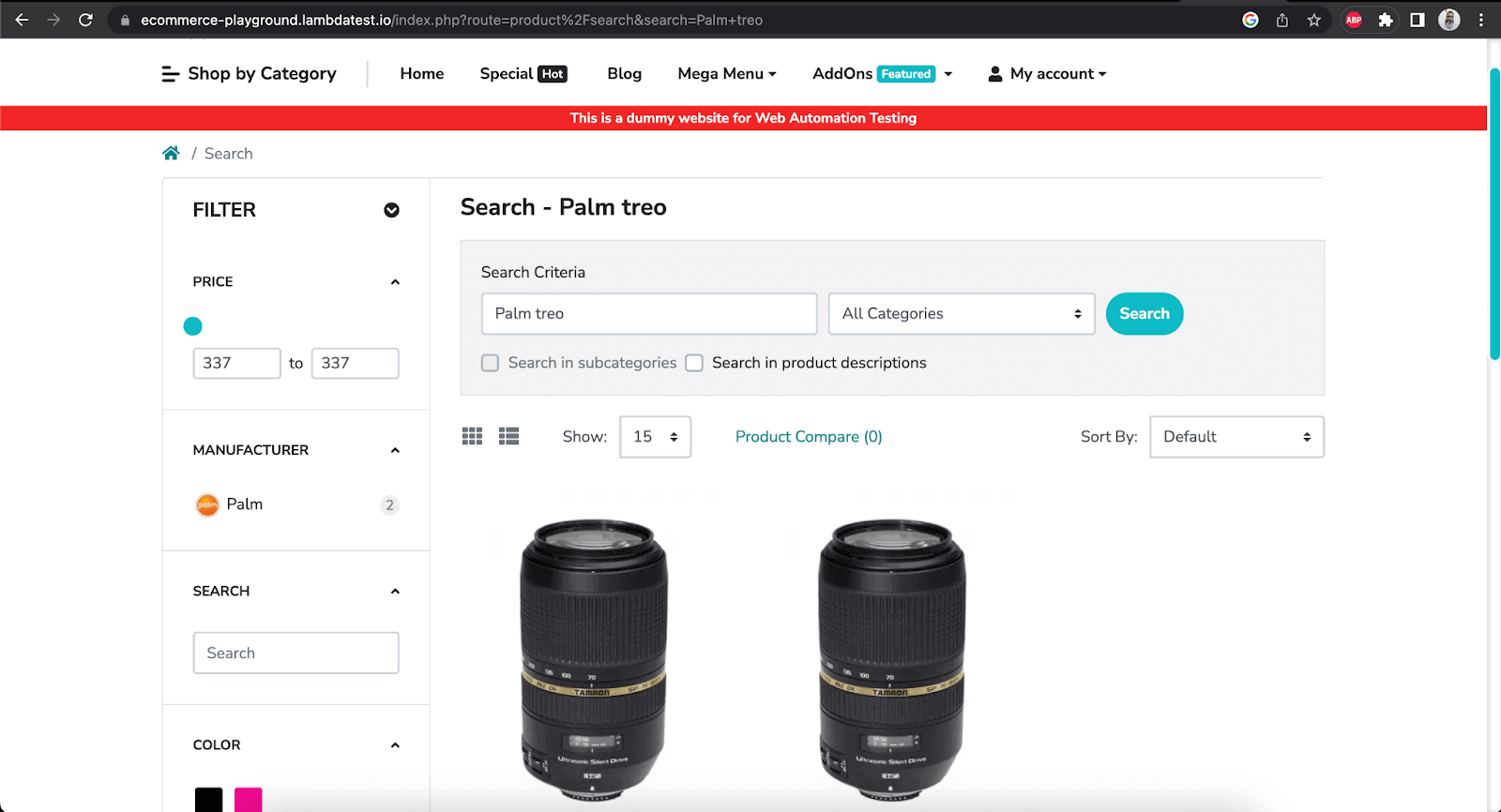This screenshot has width=1501, height=812.
Task: Open the Chrome three-dot menu
Action: [x=1481, y=20]
